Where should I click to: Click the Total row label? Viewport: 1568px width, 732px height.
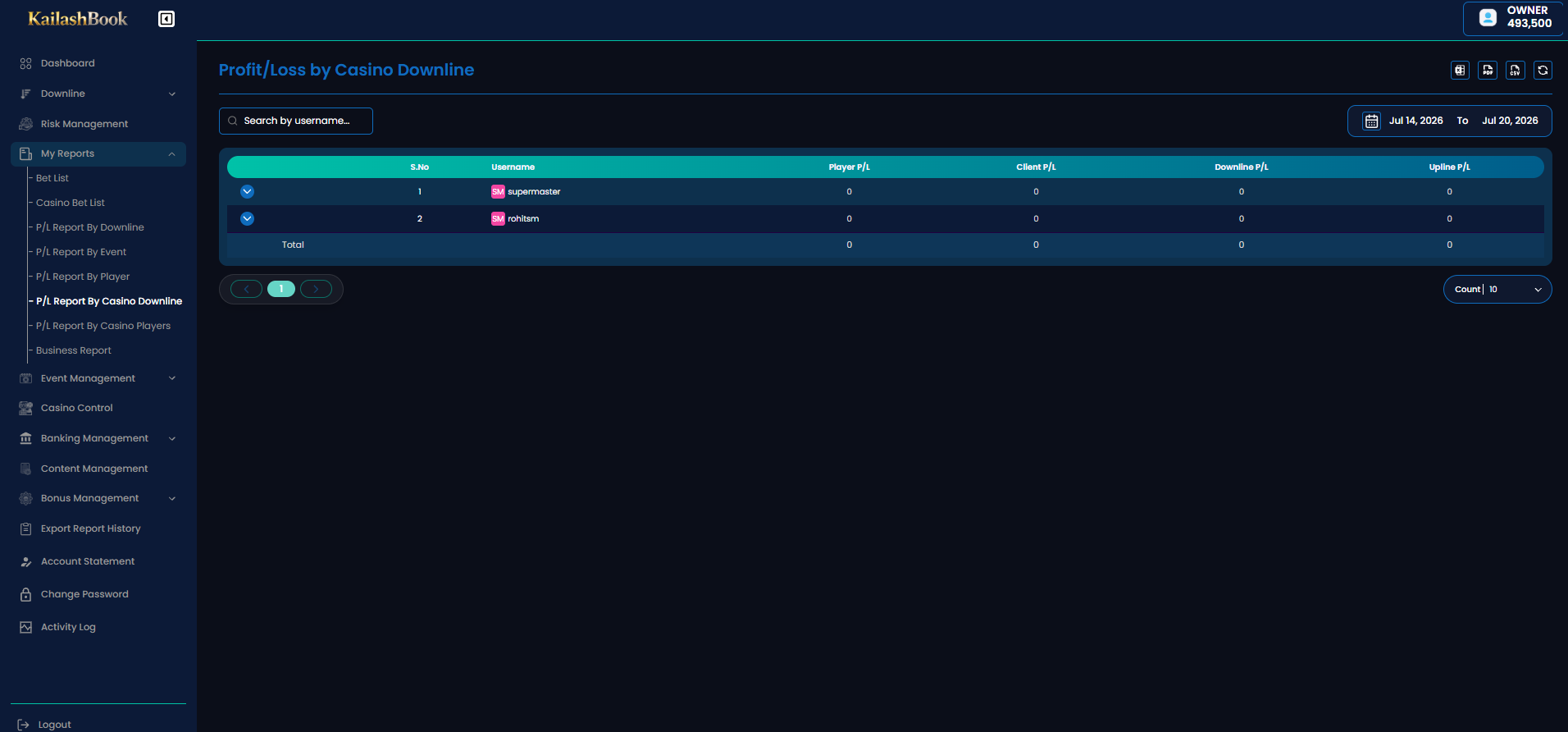293,245
